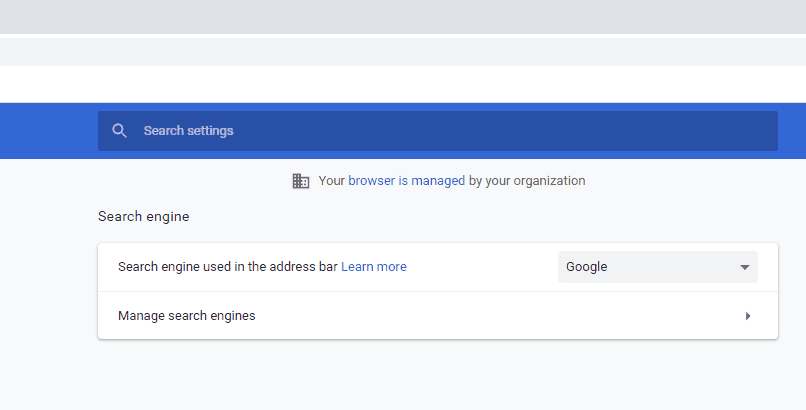Click the empty white area below the settings card

point(438,375)
